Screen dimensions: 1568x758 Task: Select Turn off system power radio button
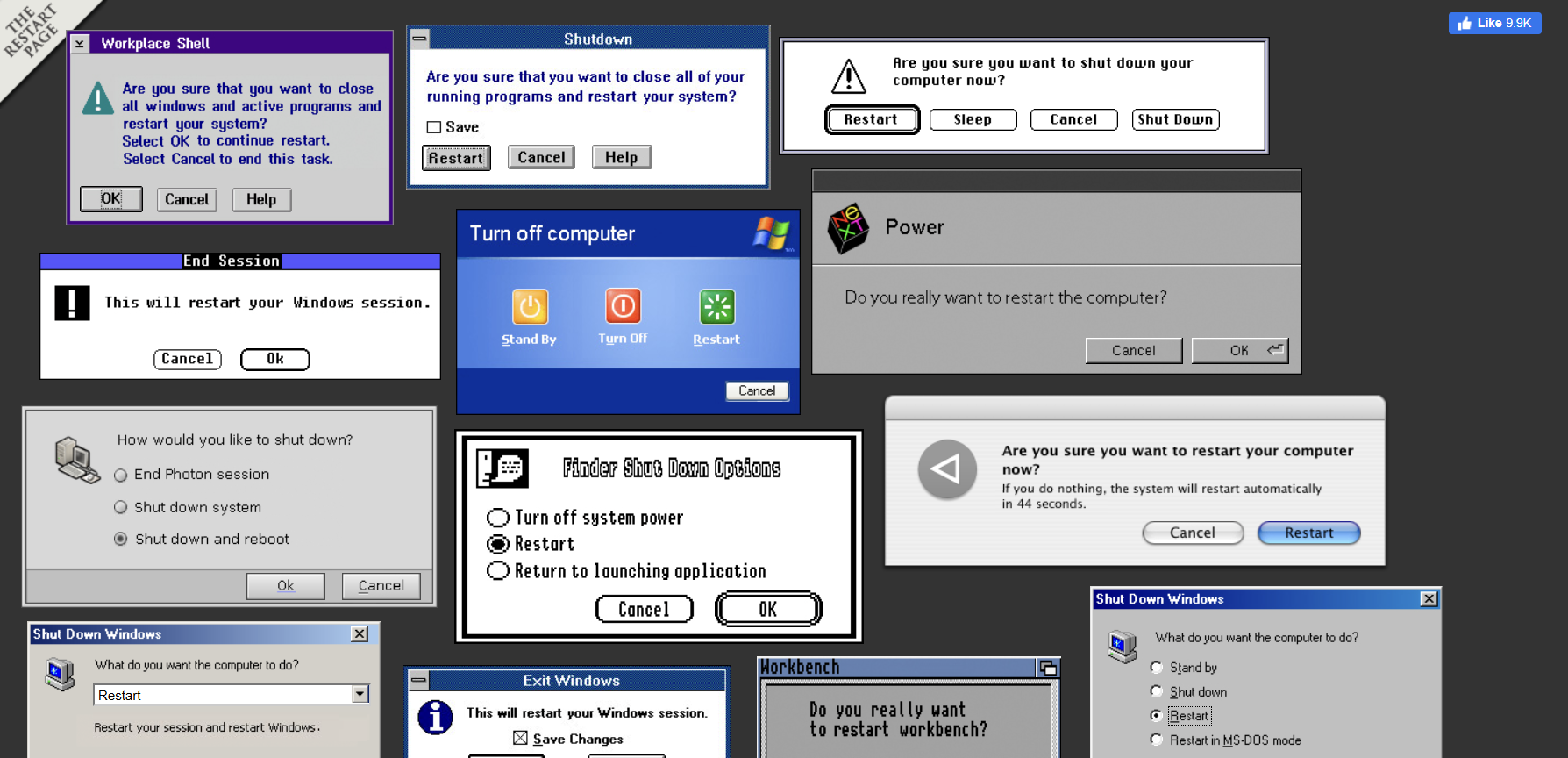tap(497, 518)
